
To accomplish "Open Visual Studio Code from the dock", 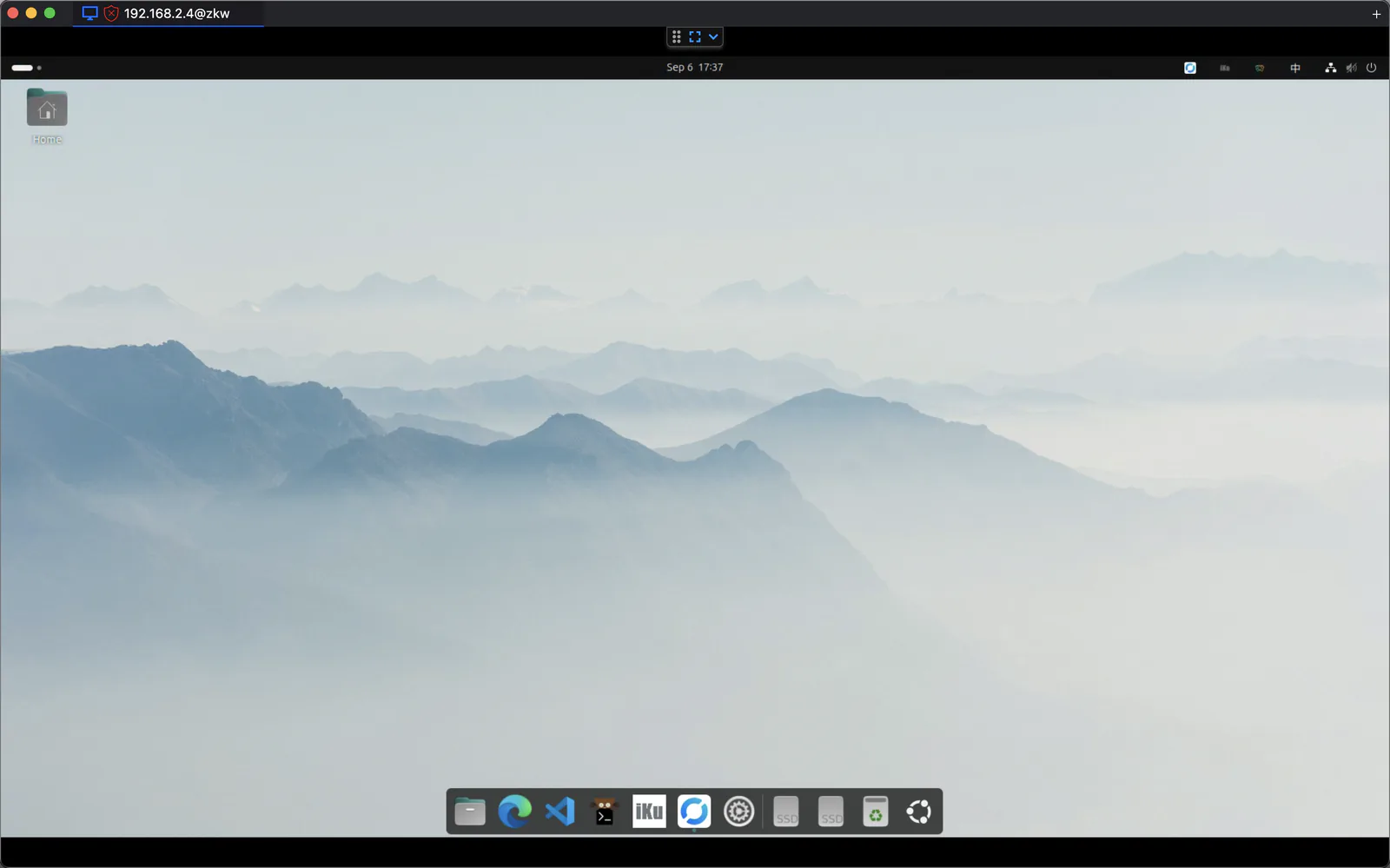I will 560,812.
